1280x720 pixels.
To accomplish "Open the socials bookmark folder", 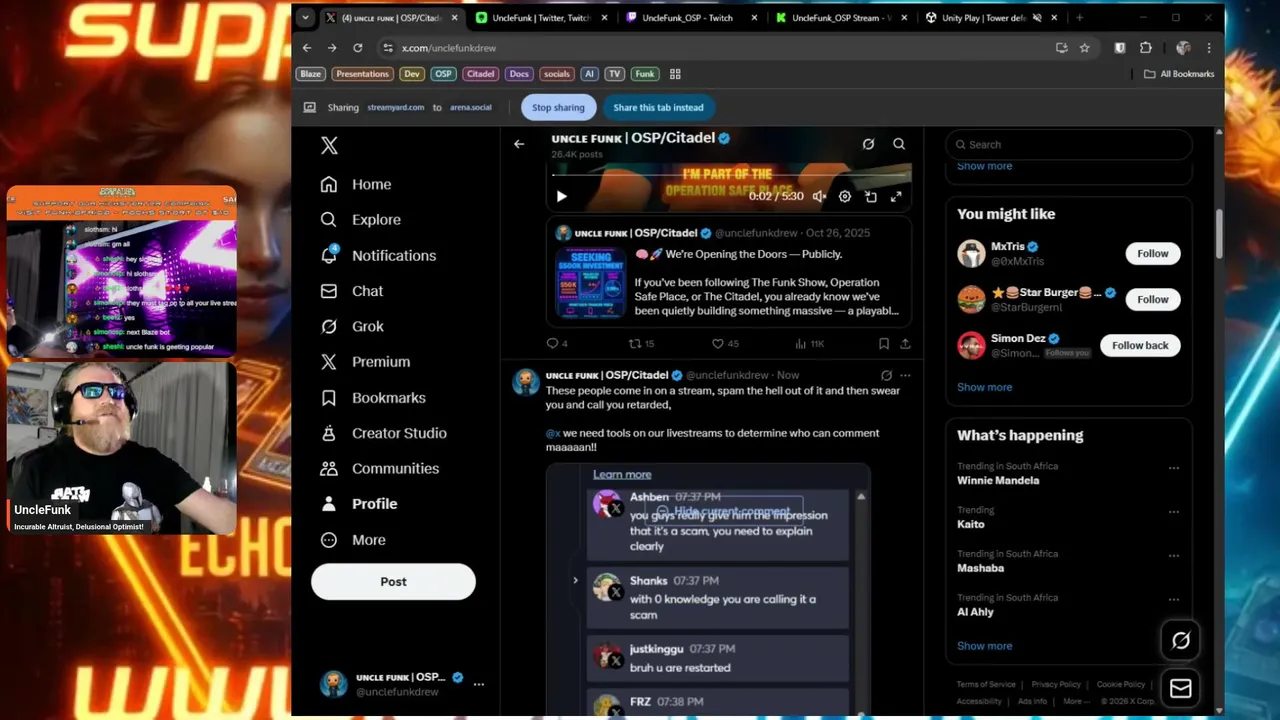I will coord(556,74).
